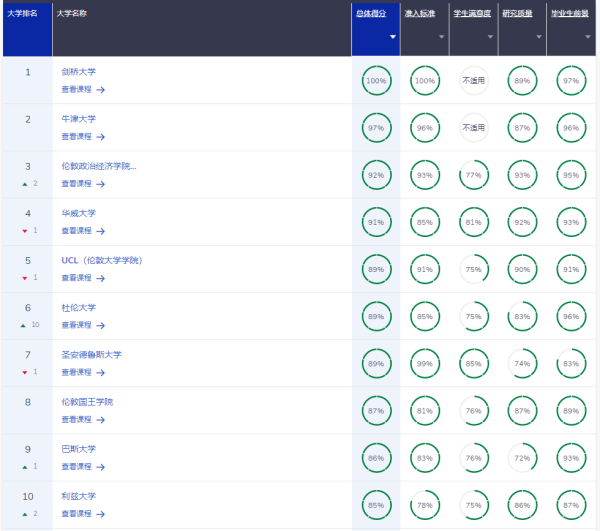Open 剑桥大学 university link

click(x=78, y=72)
